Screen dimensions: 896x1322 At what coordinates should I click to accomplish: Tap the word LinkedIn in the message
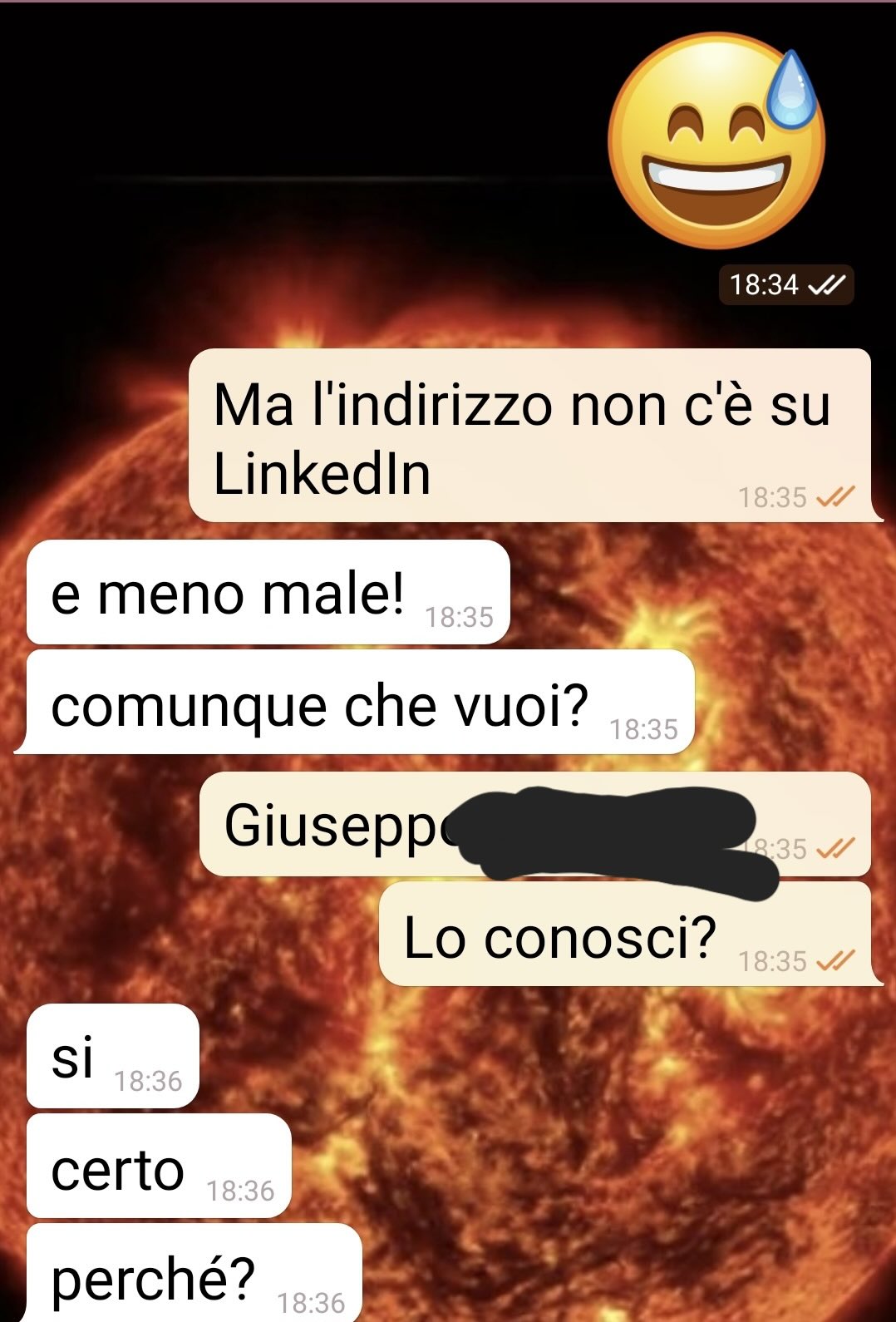322,474
